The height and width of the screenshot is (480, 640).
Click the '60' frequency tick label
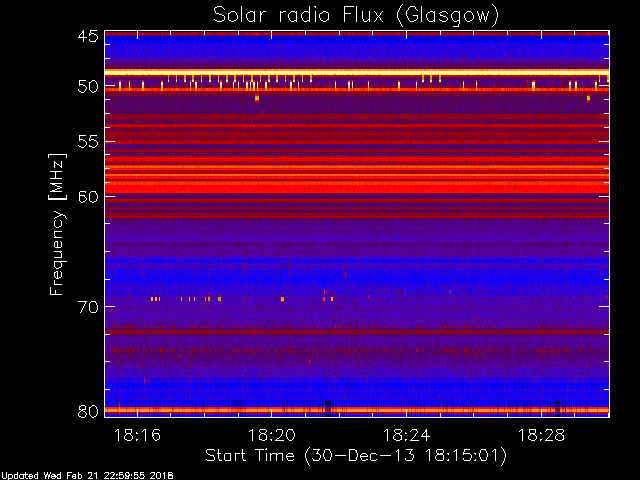(x=88, y=197)
